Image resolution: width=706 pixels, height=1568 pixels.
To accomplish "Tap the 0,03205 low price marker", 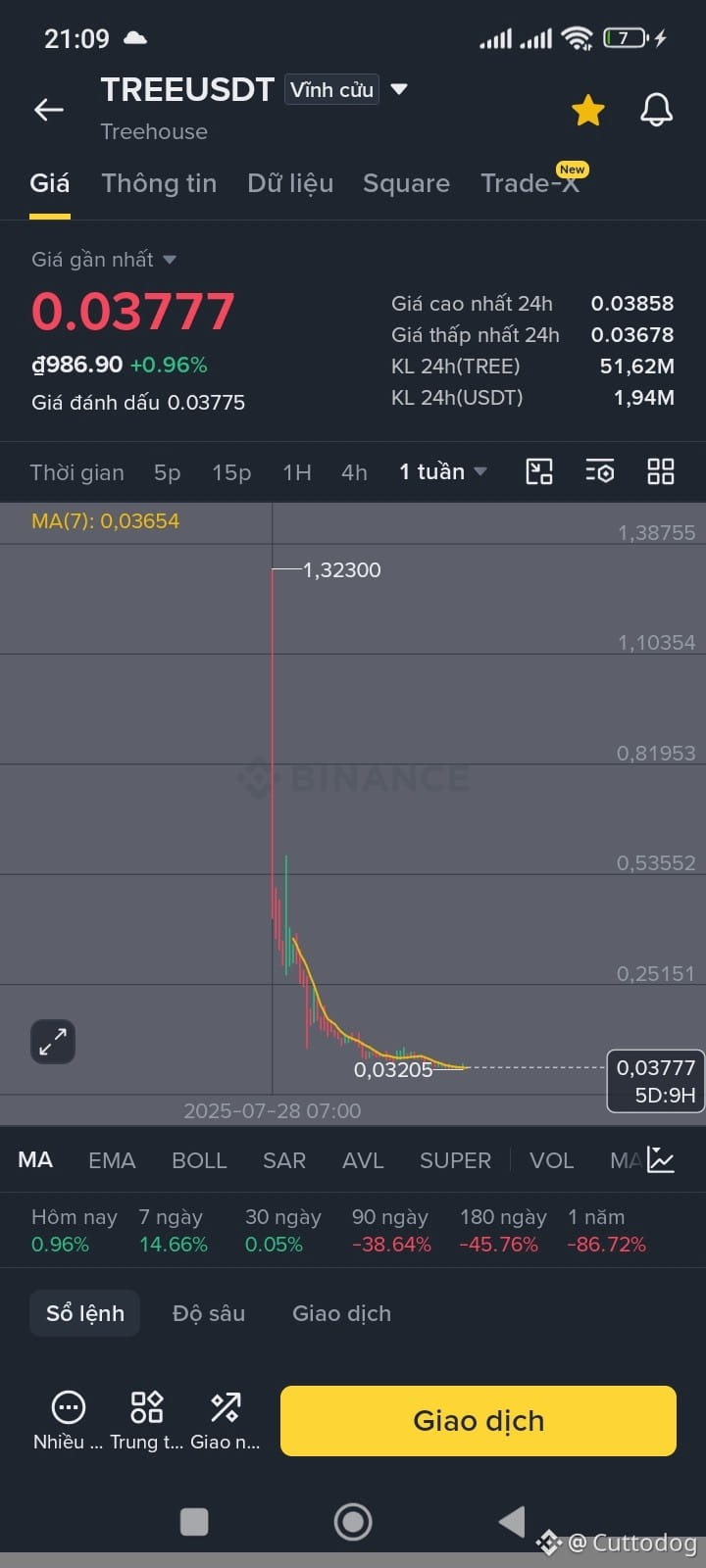I will click(393, 1070).
